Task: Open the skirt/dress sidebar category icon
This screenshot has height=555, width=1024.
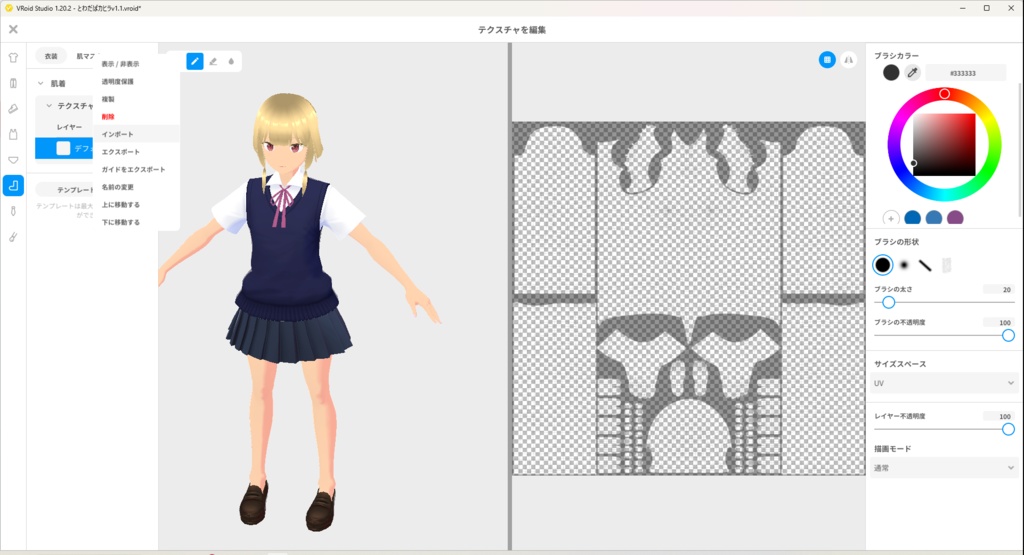Action: tap(13, 108)
